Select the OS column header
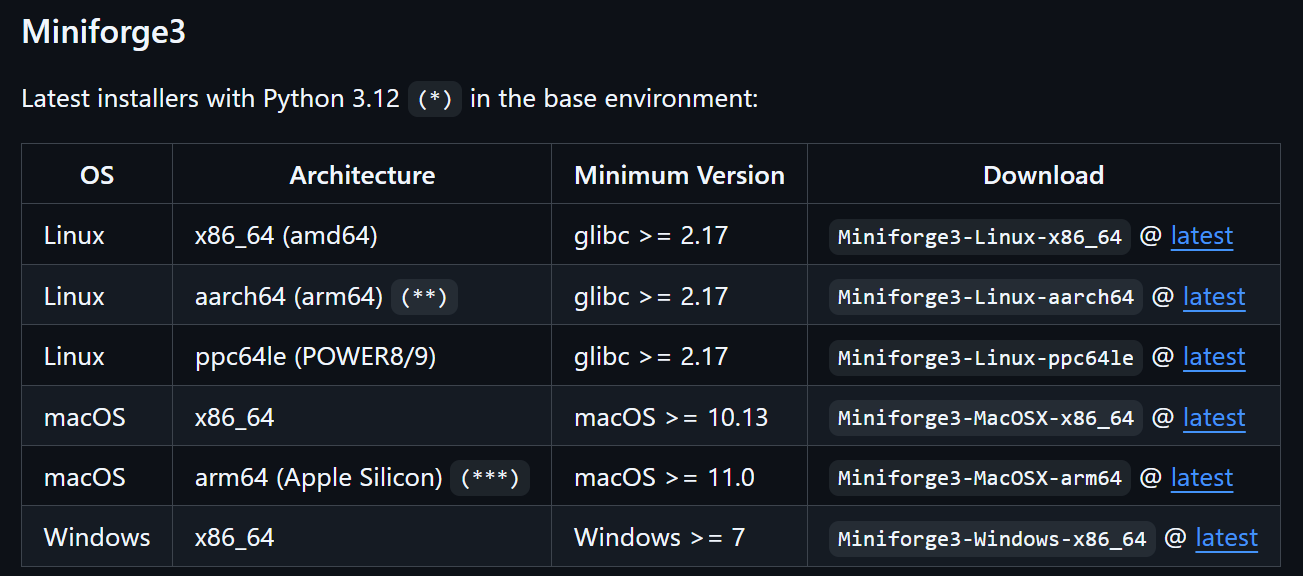The height and width of the screenshot is (576, 1303). 96,174
